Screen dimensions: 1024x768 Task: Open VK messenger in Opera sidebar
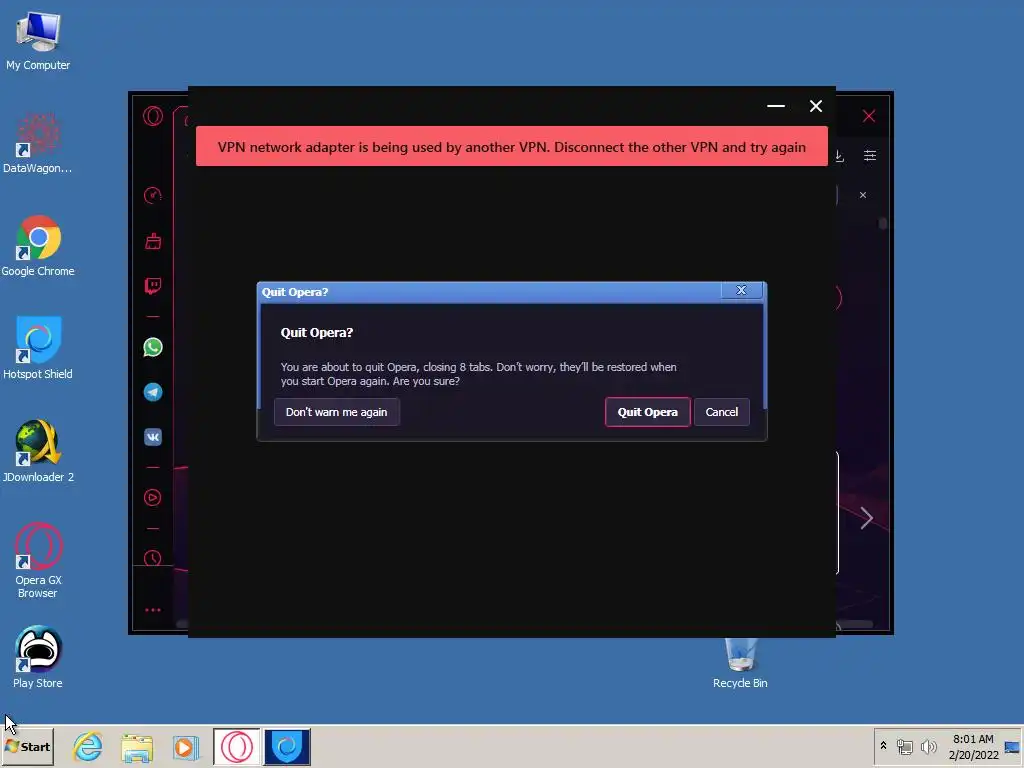(x=153, y=436)
